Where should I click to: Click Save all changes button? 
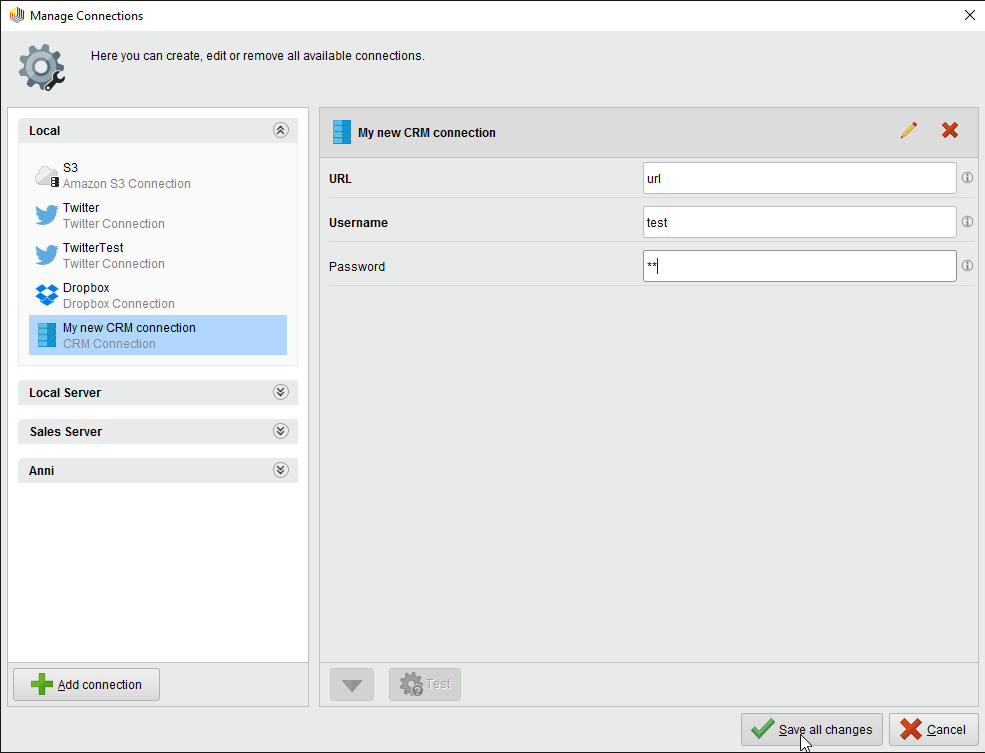click(x=812, y=730)
